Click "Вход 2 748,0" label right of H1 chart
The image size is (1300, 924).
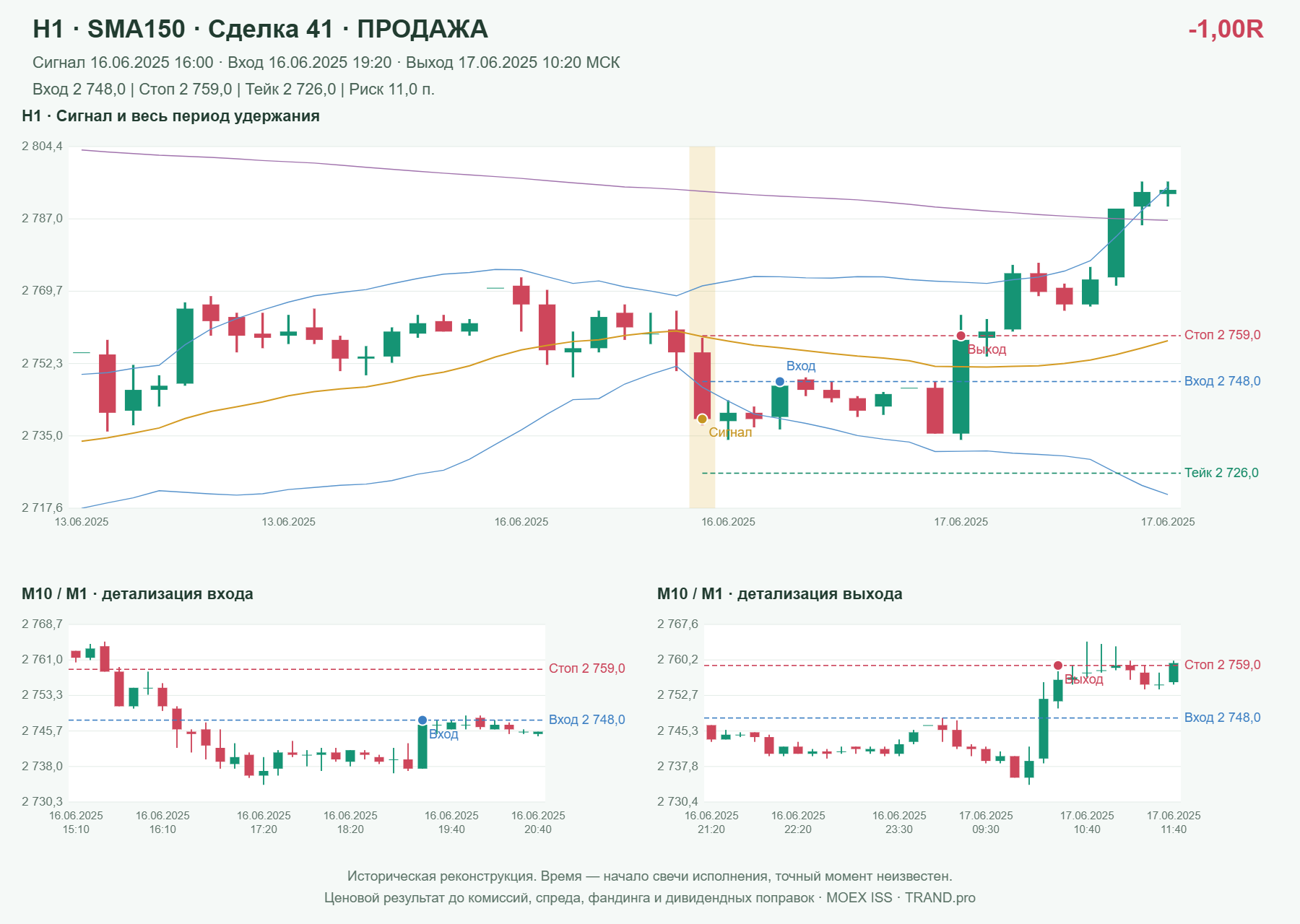coord(1223,381)
